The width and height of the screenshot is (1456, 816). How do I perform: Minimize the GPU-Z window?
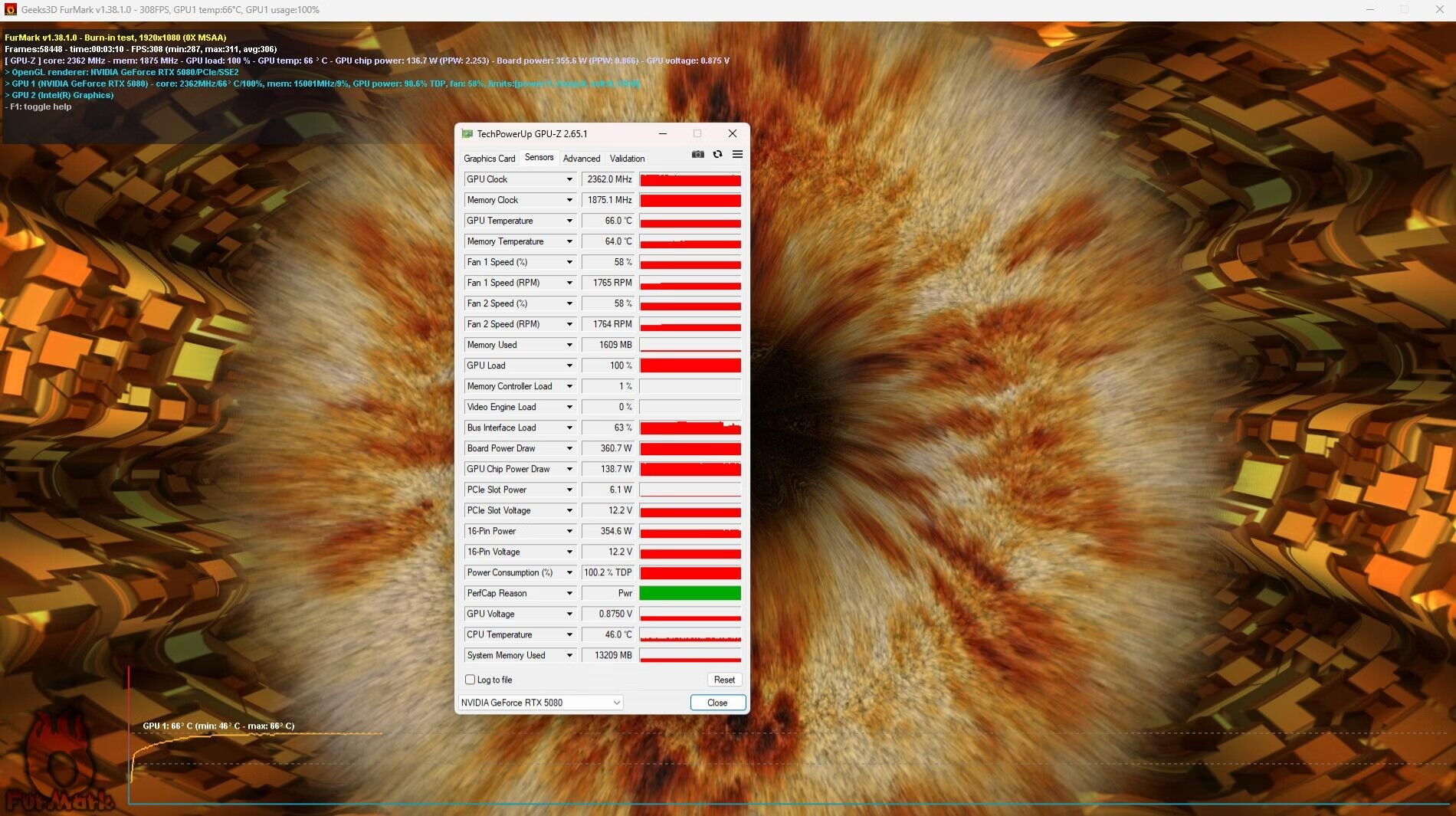click(x=663, y=134)
